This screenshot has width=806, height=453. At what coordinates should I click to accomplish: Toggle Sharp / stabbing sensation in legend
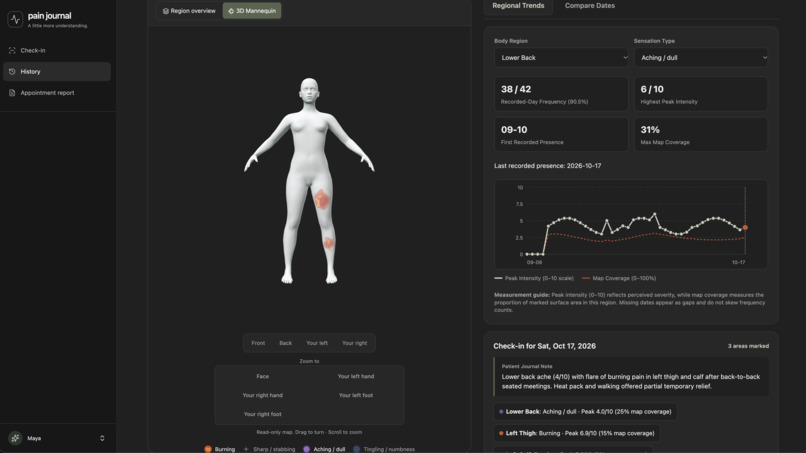(x=269, y=449)
